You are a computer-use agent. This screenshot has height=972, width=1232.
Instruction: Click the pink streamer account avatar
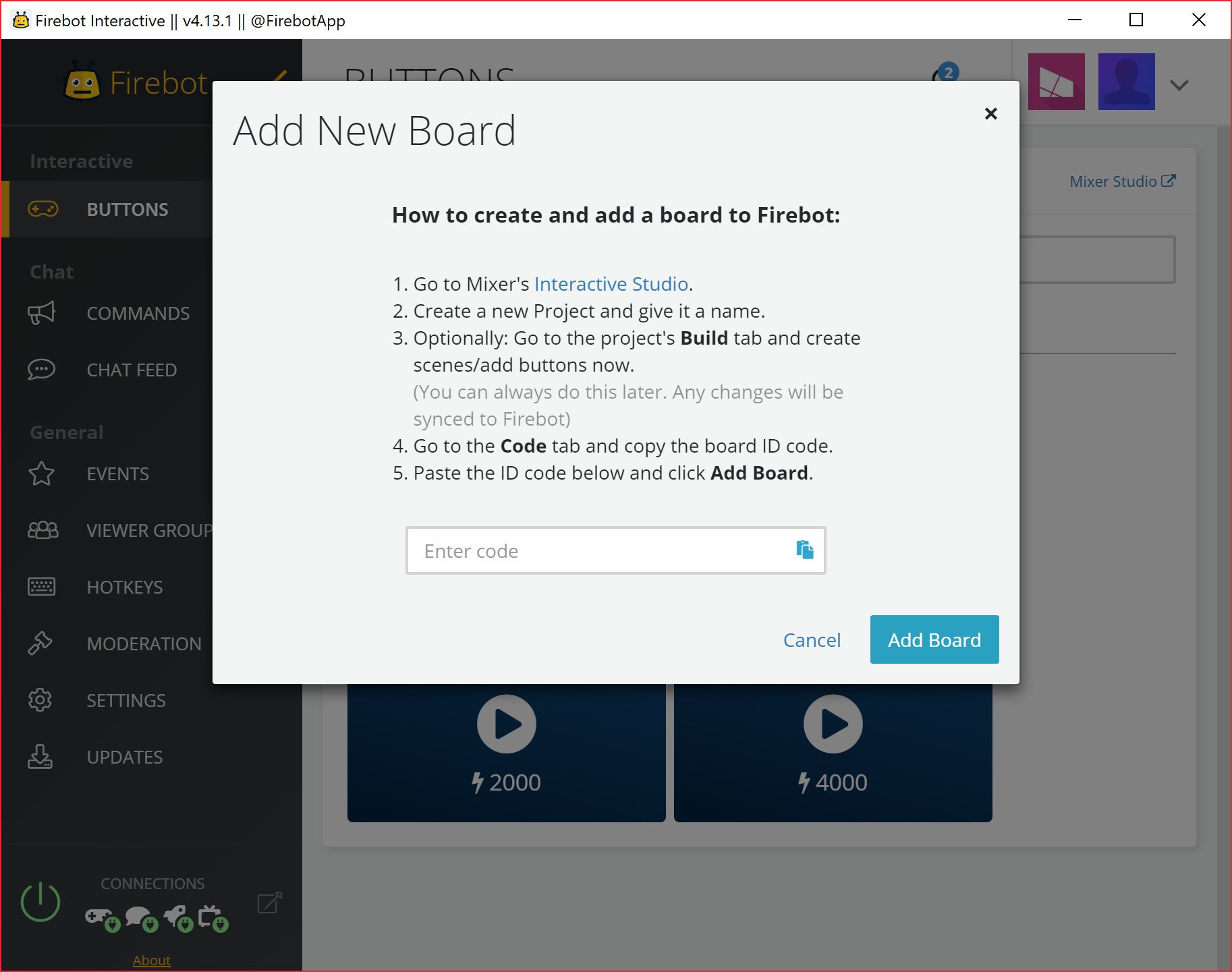[1057, 82]
